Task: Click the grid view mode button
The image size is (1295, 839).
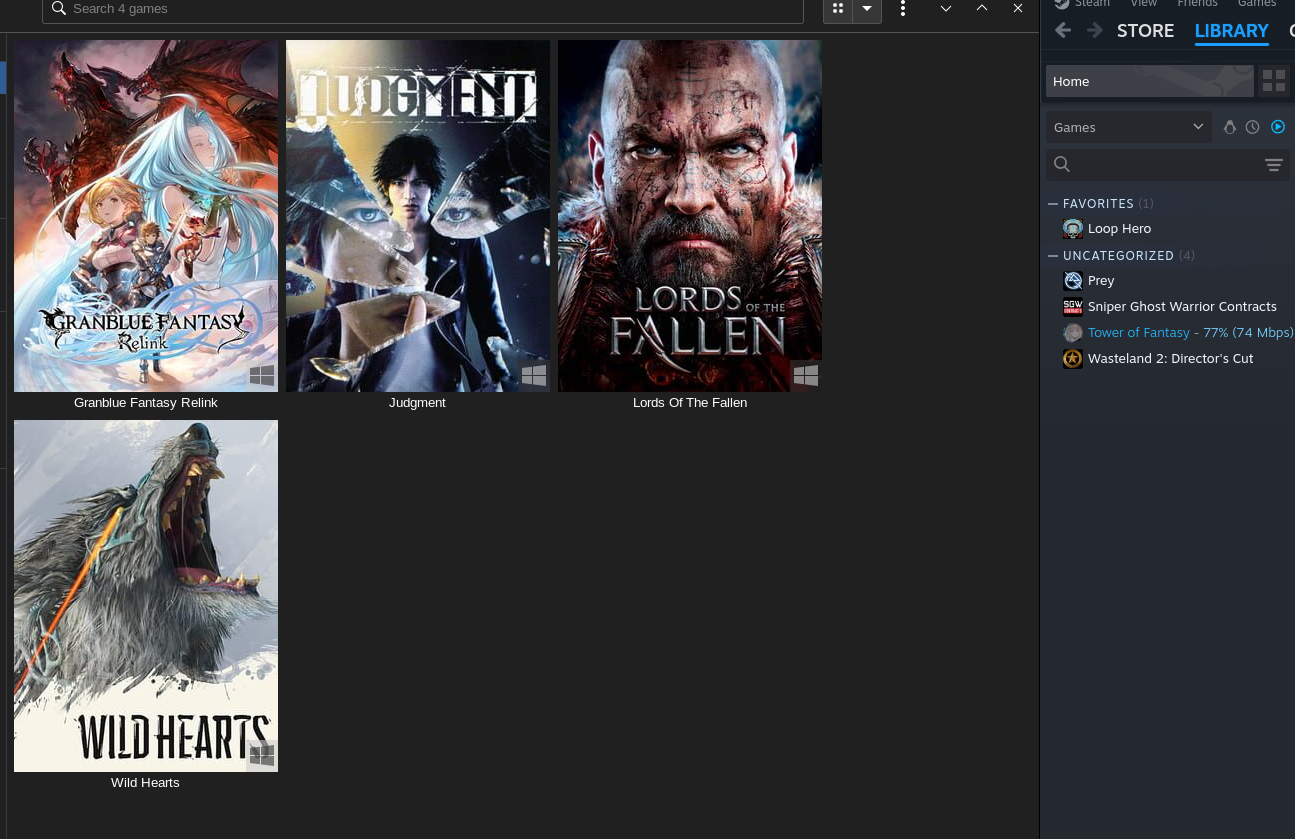Action: pyautogui.click(x=838, y=8)
